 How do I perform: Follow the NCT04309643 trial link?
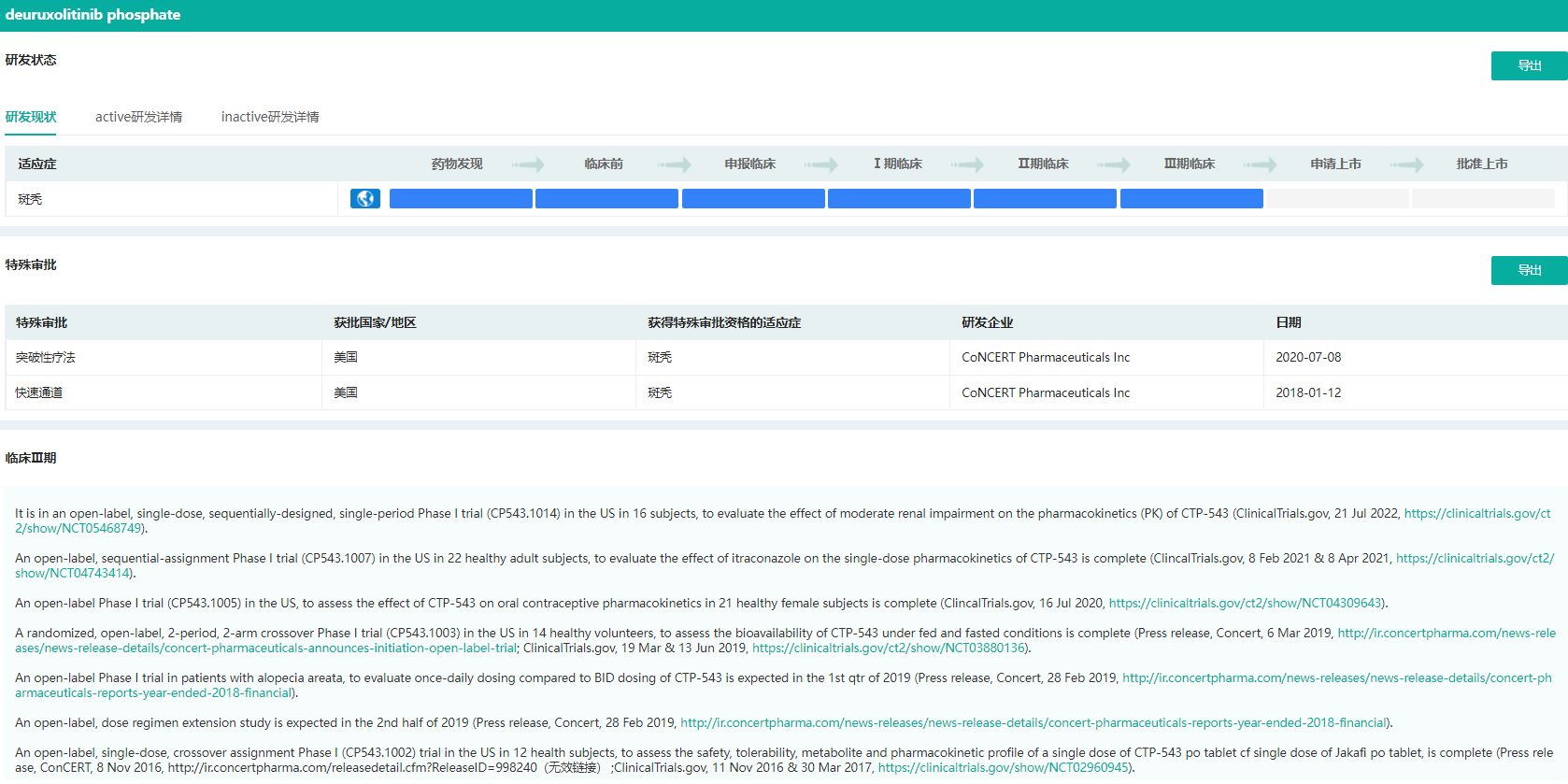pos(1246,603)
